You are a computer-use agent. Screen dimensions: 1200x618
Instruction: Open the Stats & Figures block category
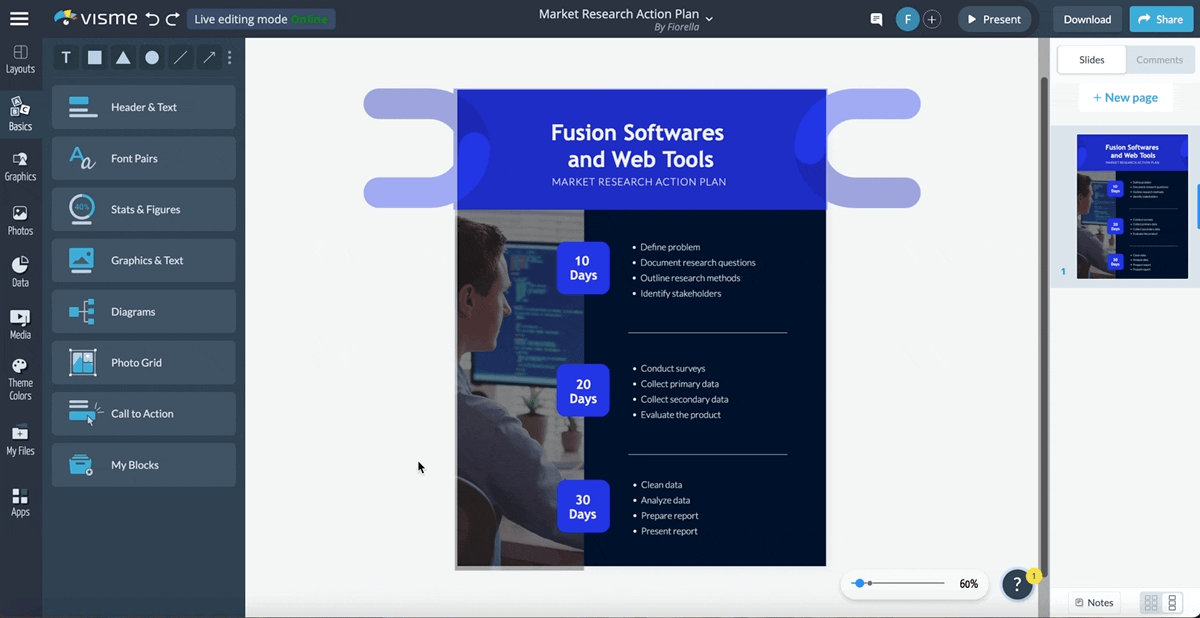pos(144,209)
